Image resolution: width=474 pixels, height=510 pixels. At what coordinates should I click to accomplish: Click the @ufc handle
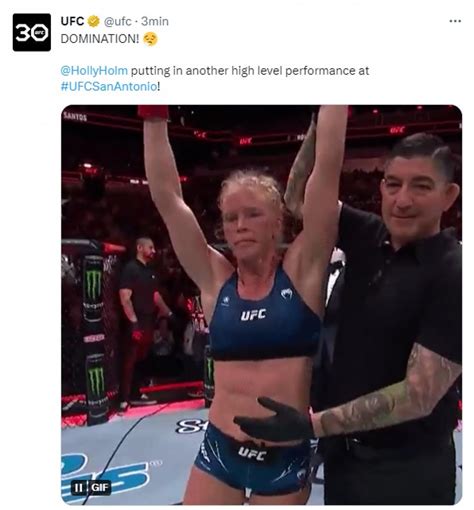(117, 21)
